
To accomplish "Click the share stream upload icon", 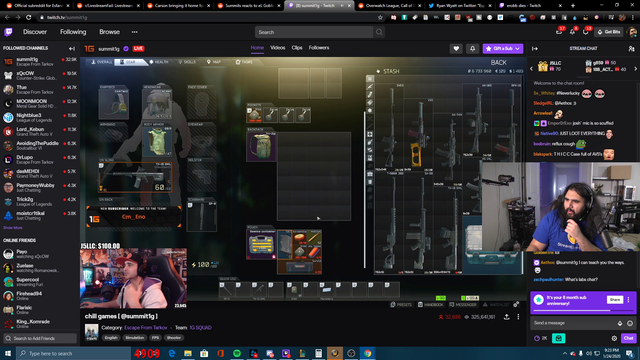I will [507, 317].
